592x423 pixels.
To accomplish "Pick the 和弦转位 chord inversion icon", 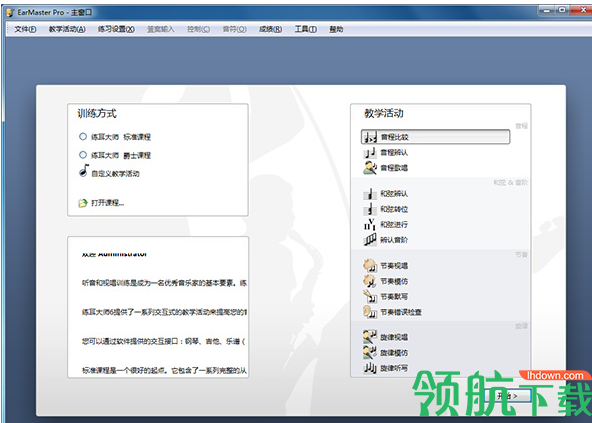I will pyautogui.click(x=370, y=209).
